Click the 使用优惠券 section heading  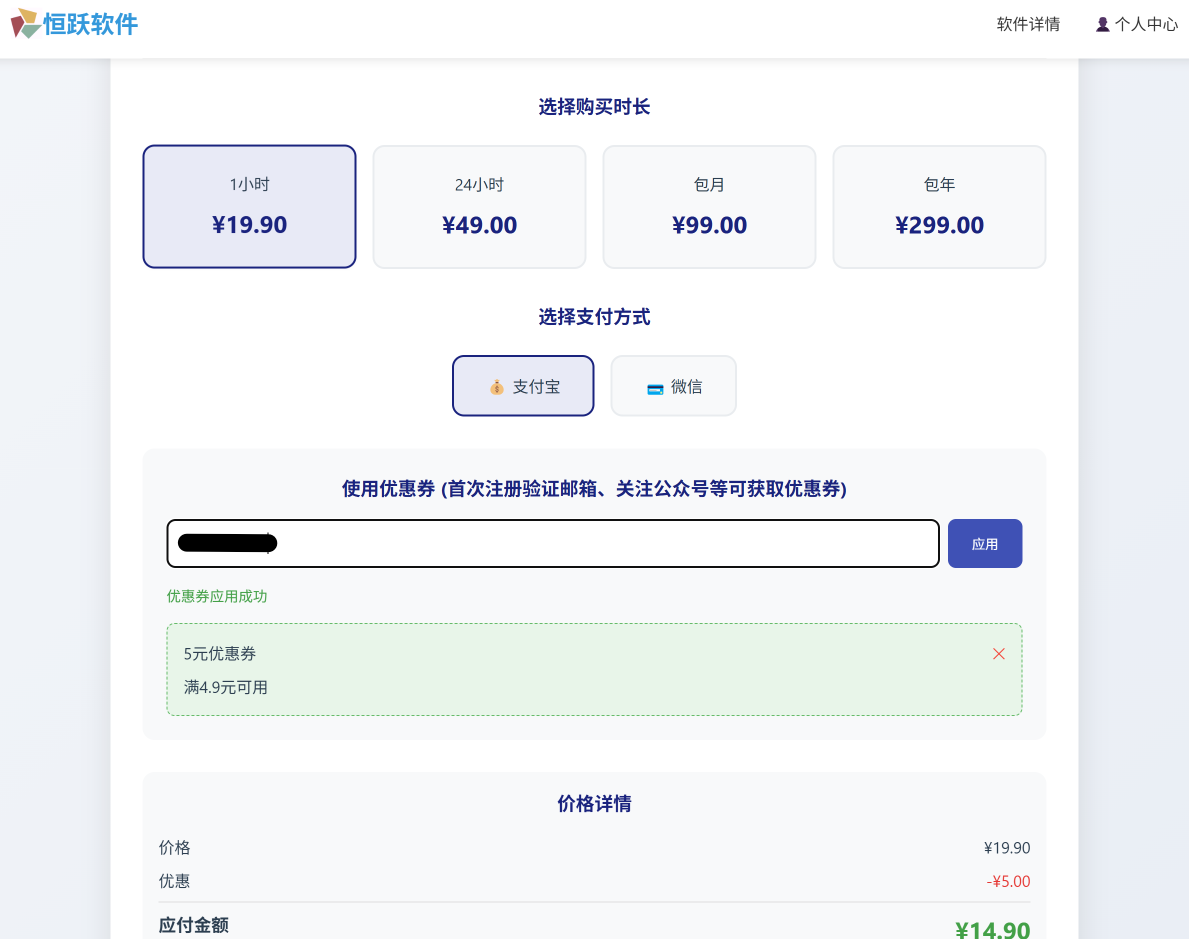tap(594, 488)
